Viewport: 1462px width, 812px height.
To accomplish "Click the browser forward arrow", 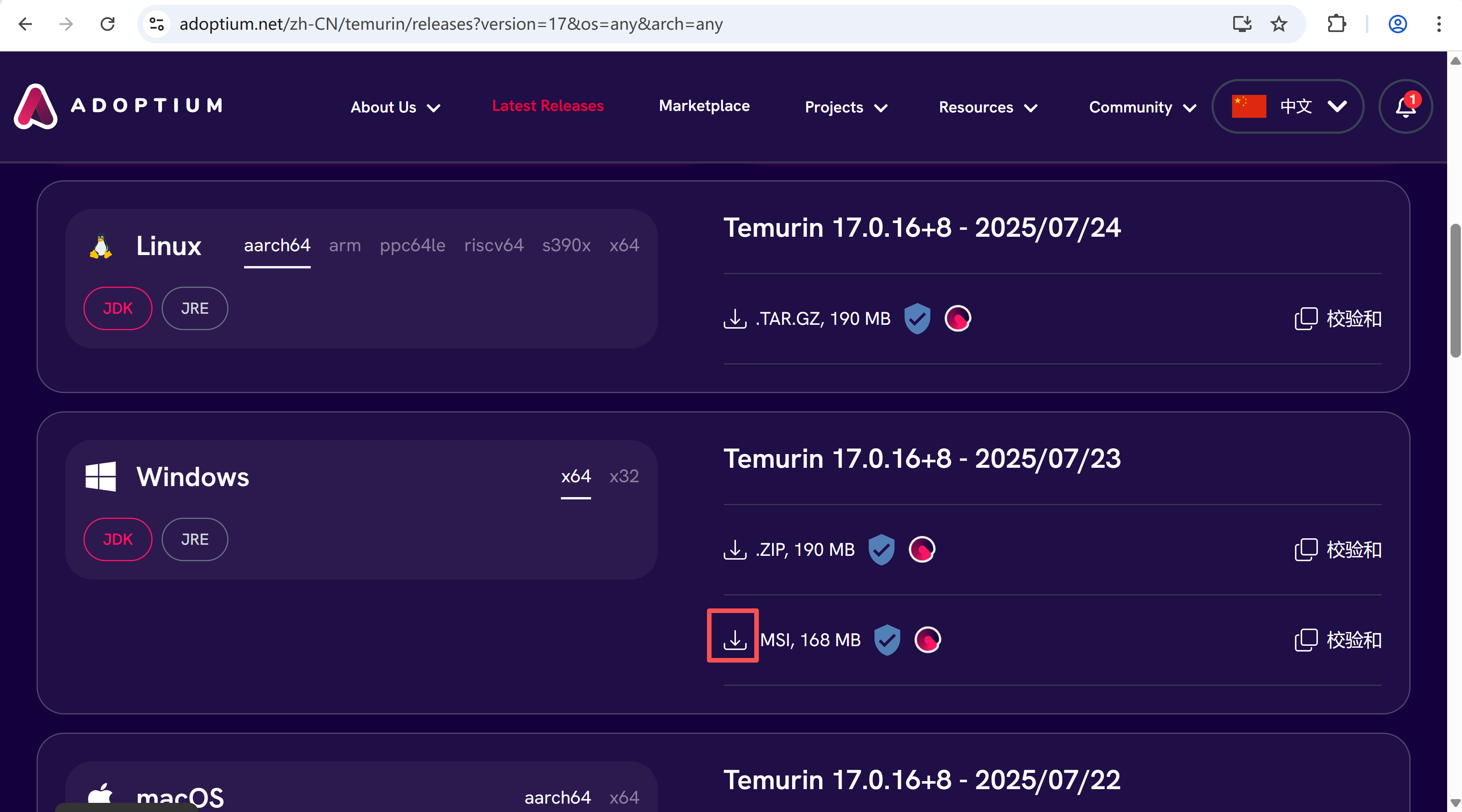I will [x=66, y=24].
